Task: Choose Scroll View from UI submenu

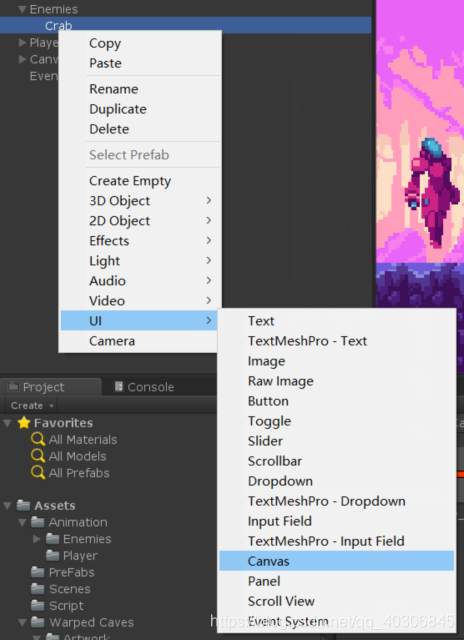Action: (x=337, y=601)
